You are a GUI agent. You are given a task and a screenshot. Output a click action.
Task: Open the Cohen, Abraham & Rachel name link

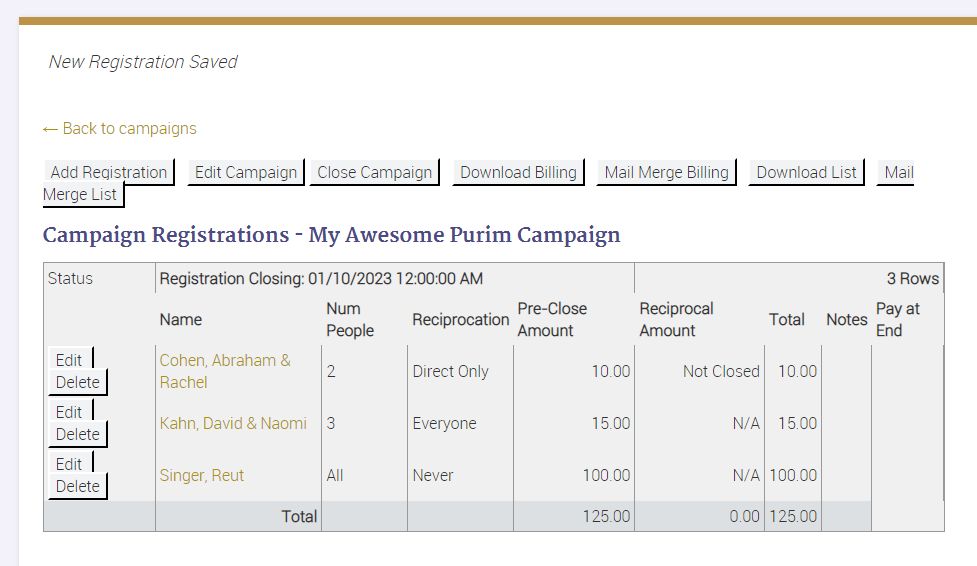225,371
